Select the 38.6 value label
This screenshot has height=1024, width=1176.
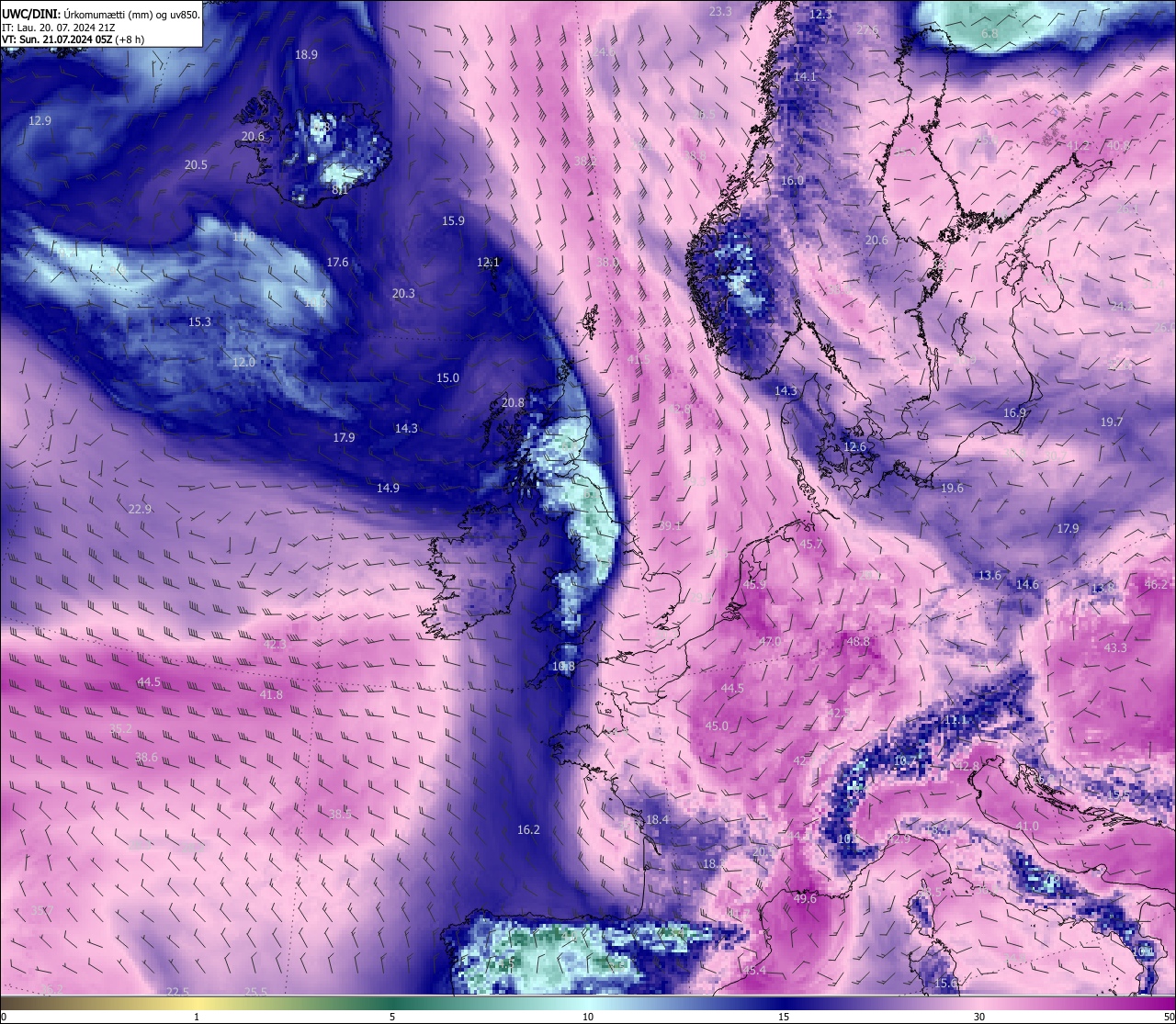(146, 757)
